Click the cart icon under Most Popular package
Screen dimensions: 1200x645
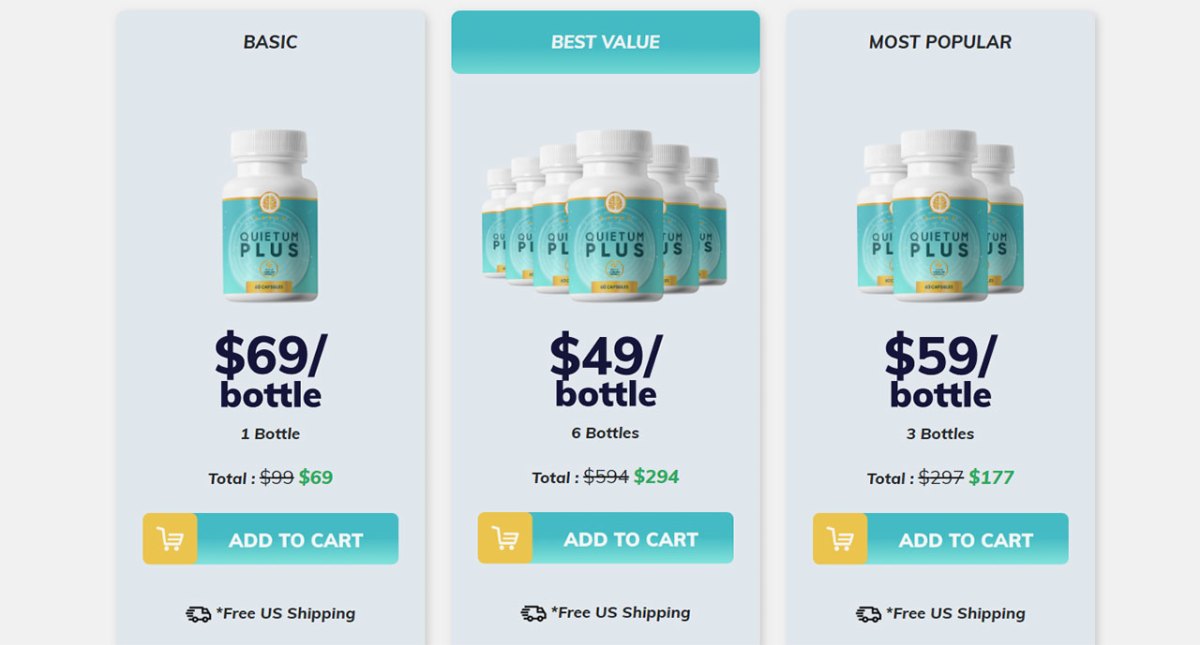pos(840,539)
